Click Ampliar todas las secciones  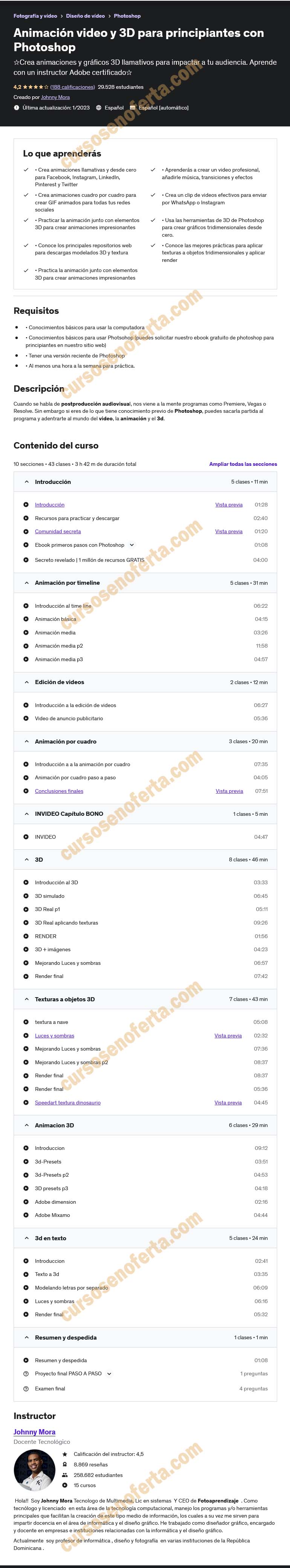click(243, 464)
